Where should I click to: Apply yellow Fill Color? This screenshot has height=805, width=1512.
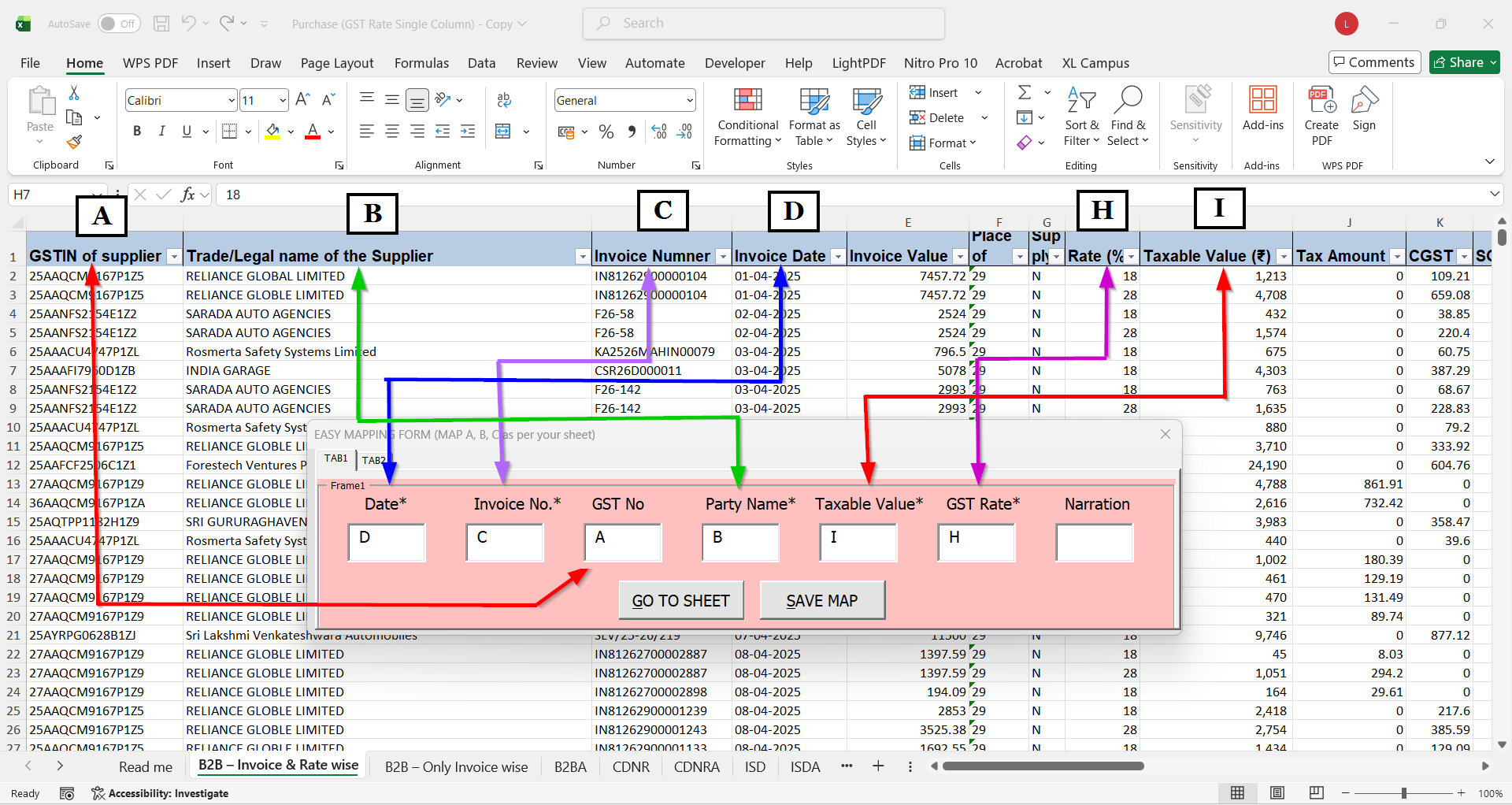(x=272, y=131)
